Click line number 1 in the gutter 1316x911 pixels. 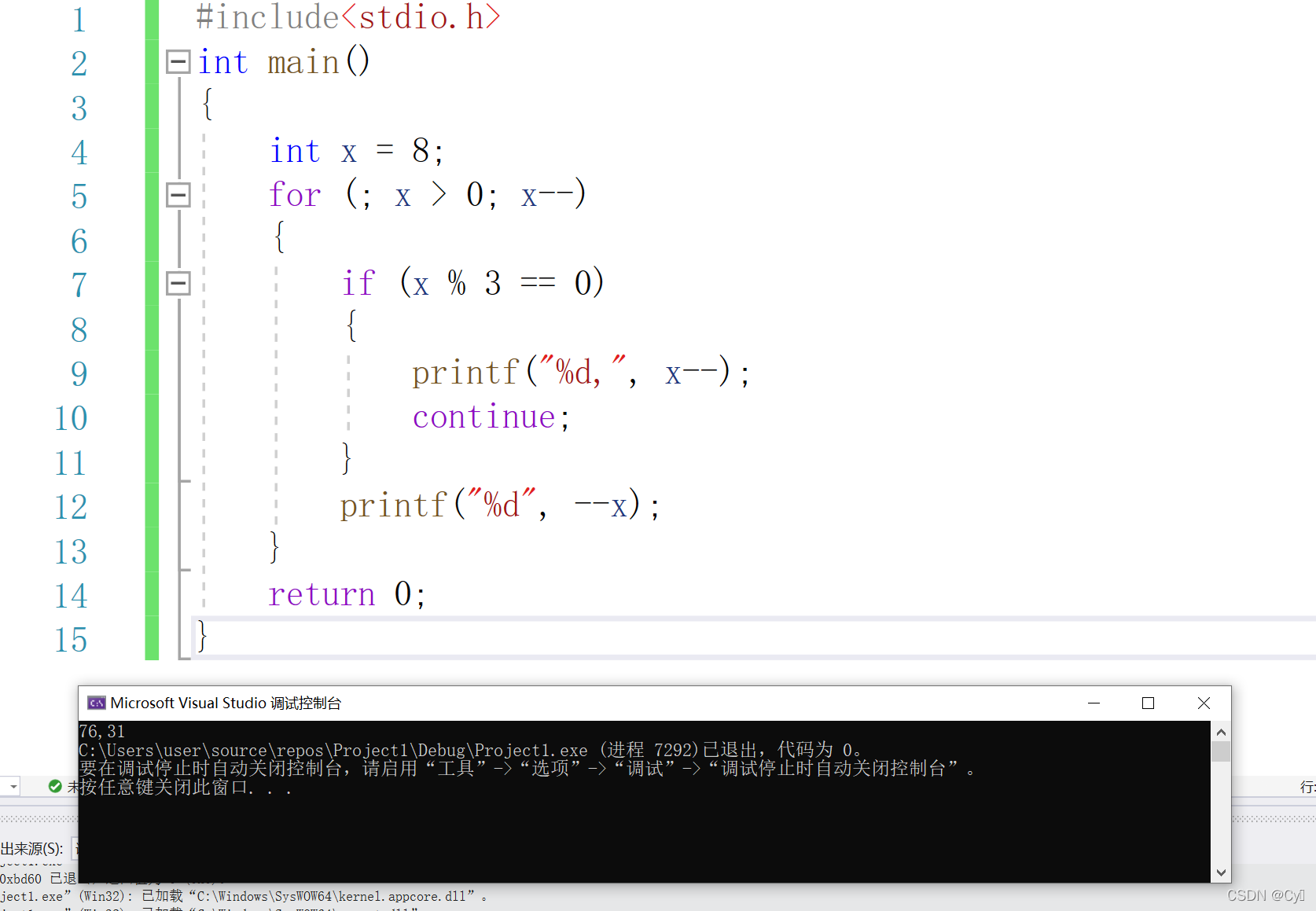click(x=79, y=20)
